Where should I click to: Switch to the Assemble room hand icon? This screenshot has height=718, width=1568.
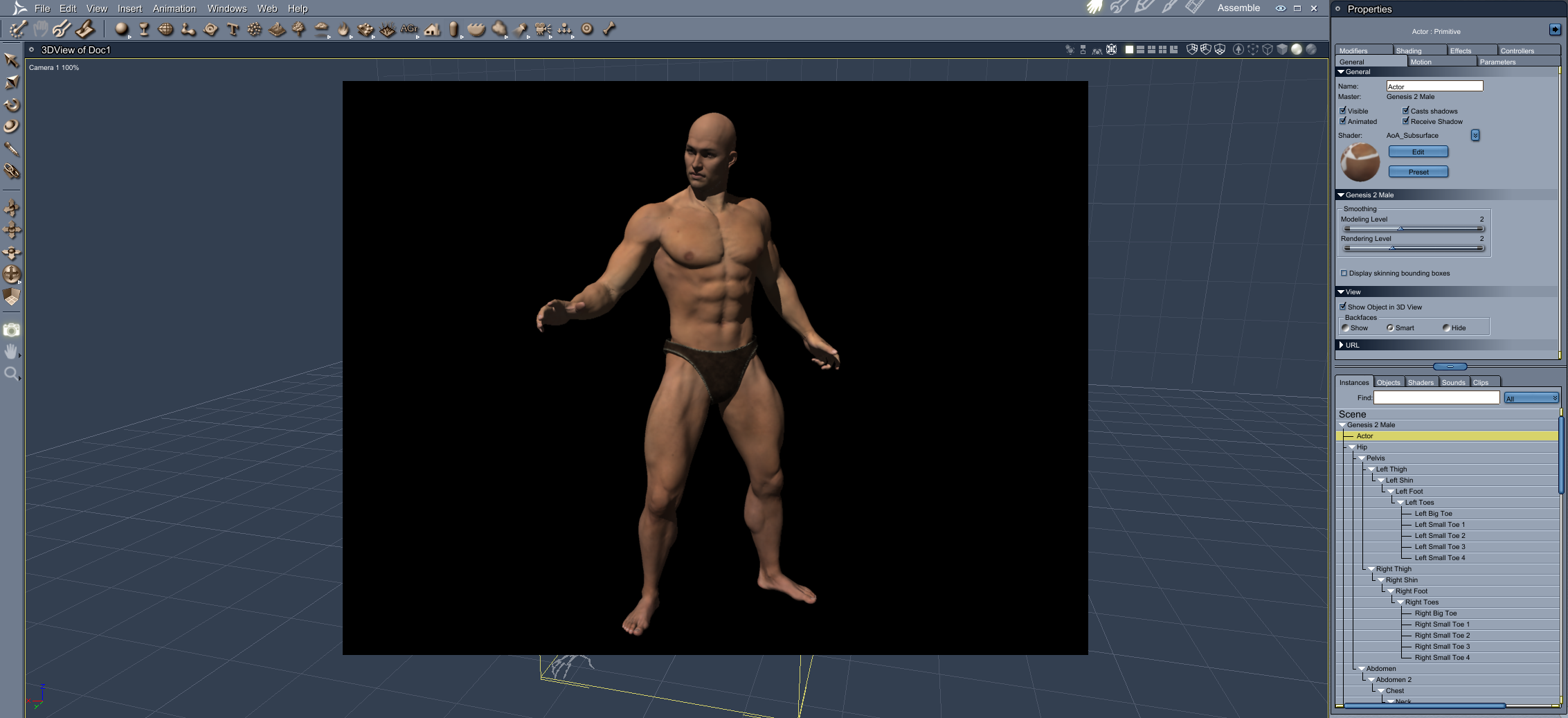(1094, 8)
